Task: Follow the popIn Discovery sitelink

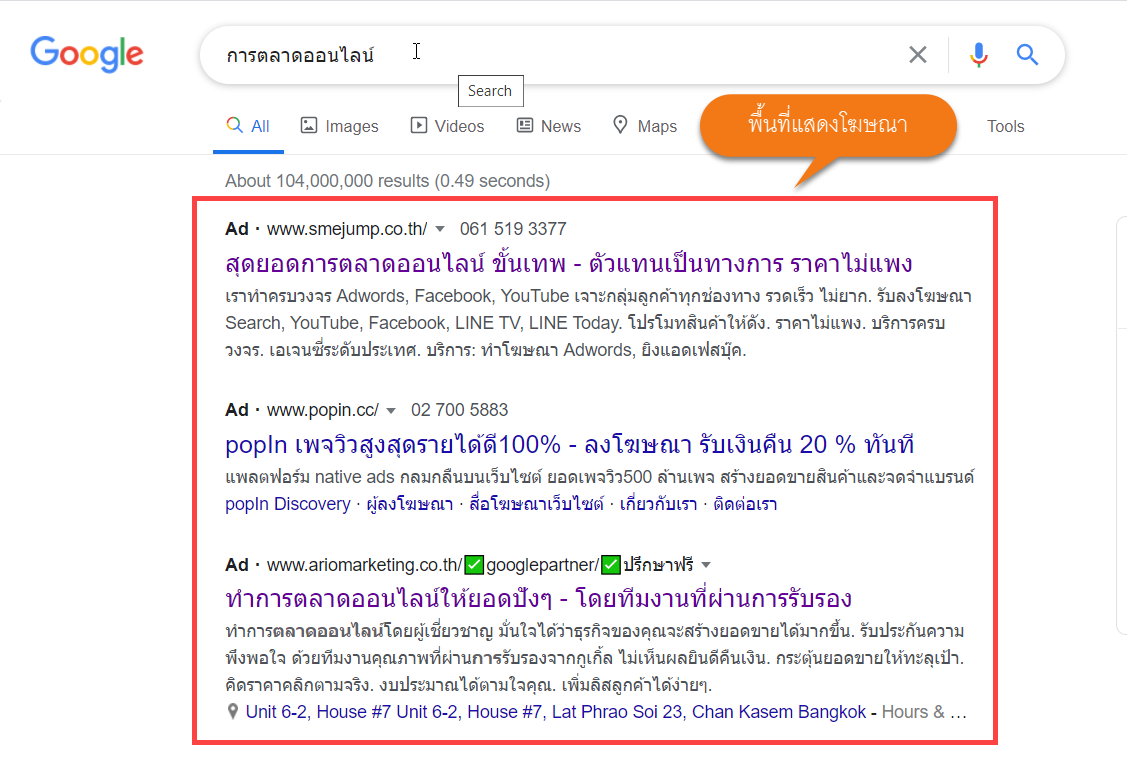Action: [288, 504]
